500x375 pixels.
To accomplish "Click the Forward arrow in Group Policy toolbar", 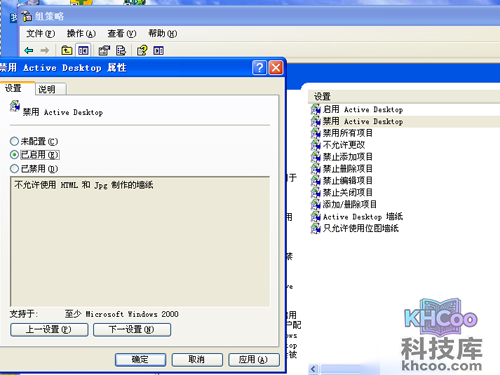I will coord(45,51).
